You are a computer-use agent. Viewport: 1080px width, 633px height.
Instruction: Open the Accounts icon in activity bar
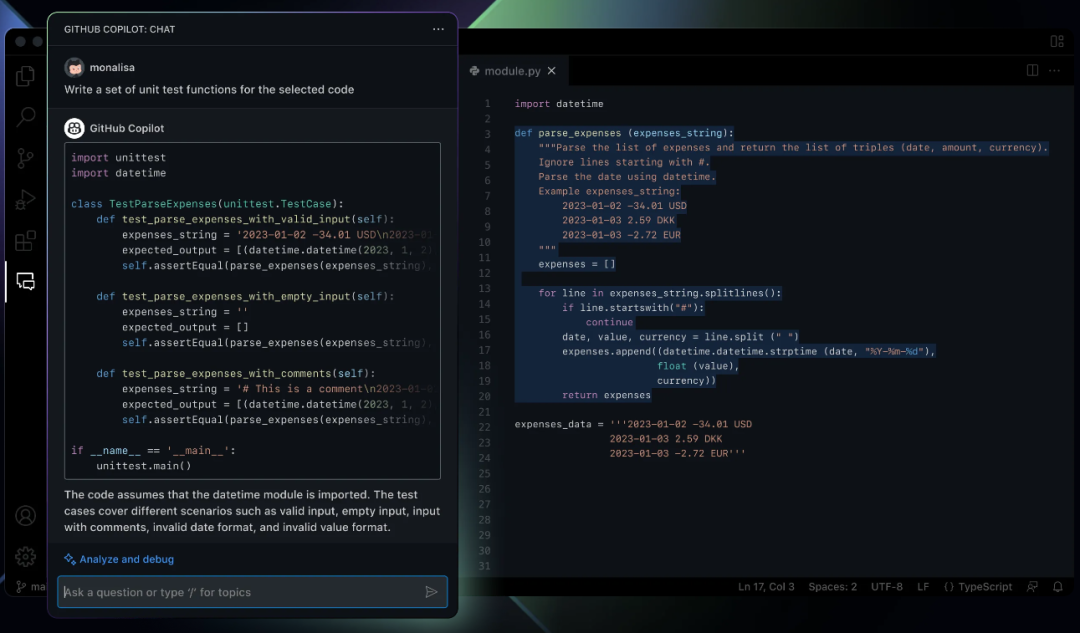[x=25, y=516]
